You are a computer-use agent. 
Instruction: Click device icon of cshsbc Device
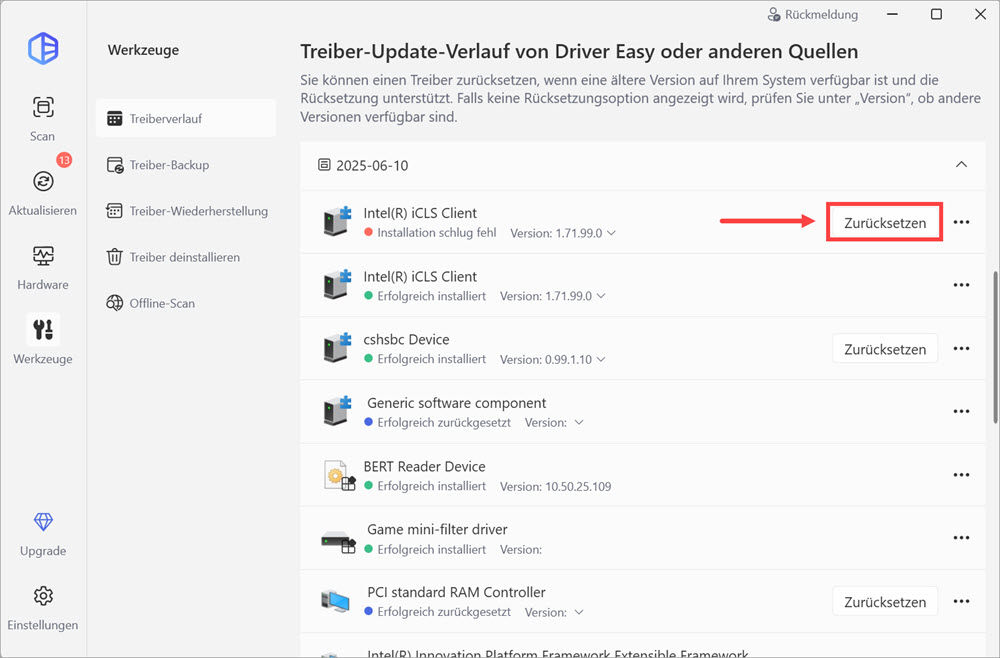(x=337, y=347)
